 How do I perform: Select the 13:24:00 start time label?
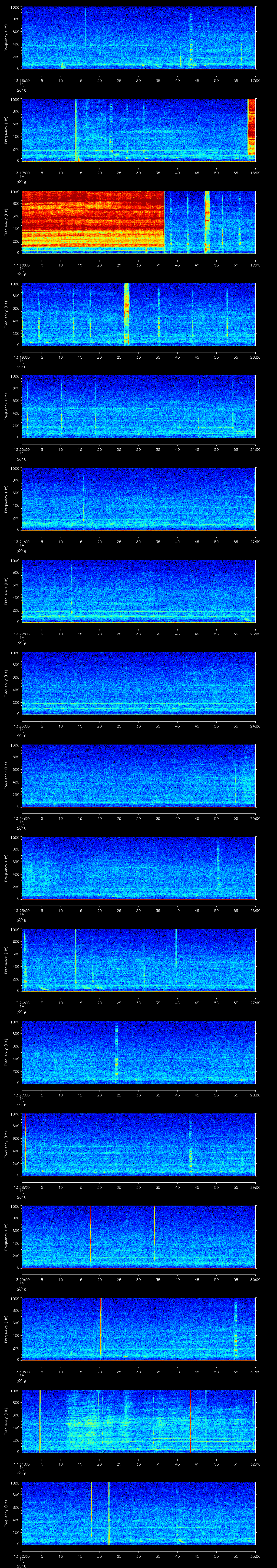(x=21, y=818)
